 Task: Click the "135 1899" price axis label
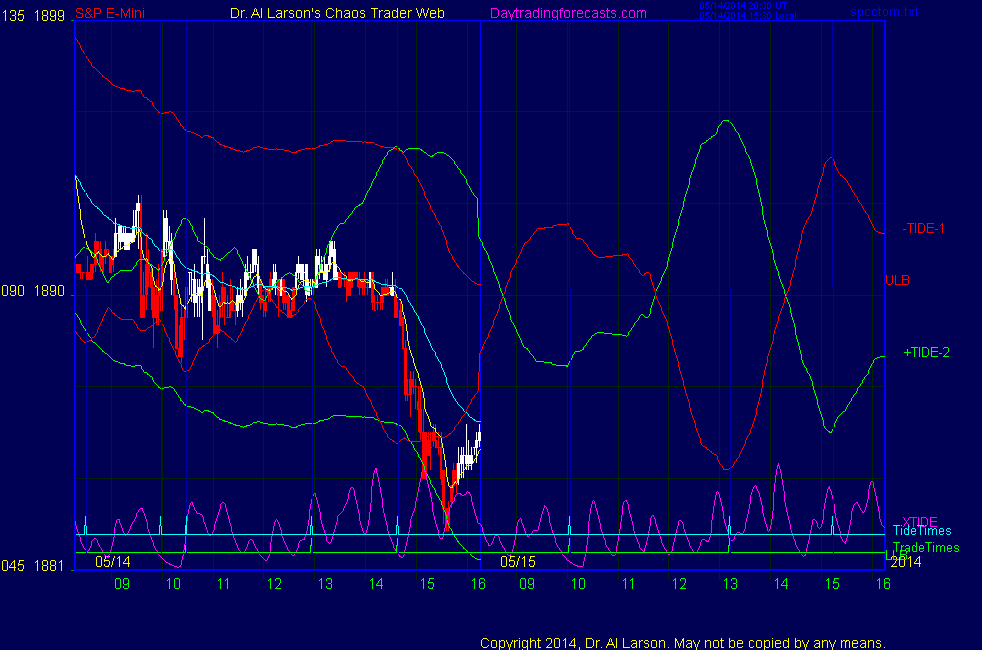point(33,16)
